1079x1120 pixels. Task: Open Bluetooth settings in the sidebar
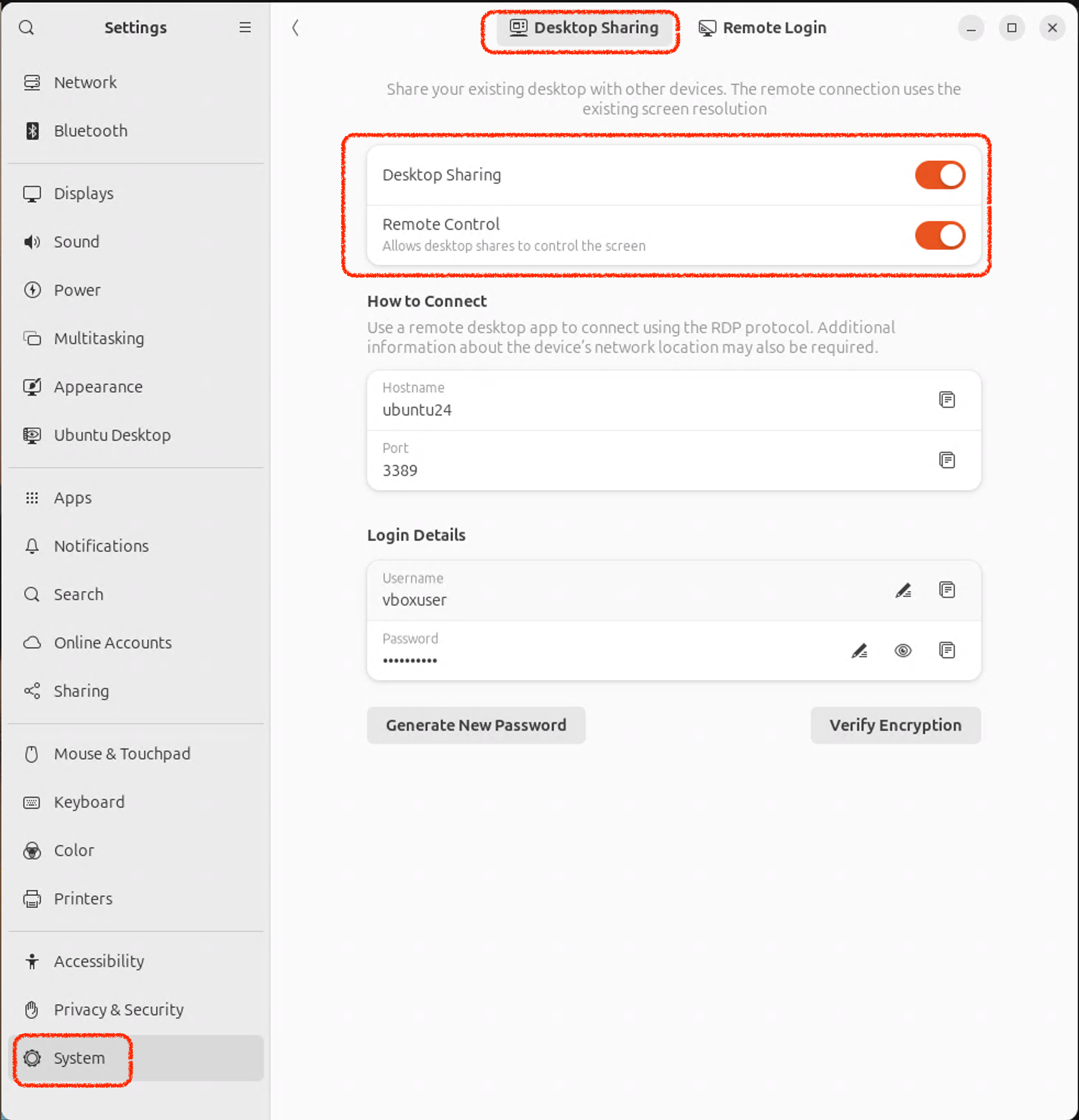(90, 131)
